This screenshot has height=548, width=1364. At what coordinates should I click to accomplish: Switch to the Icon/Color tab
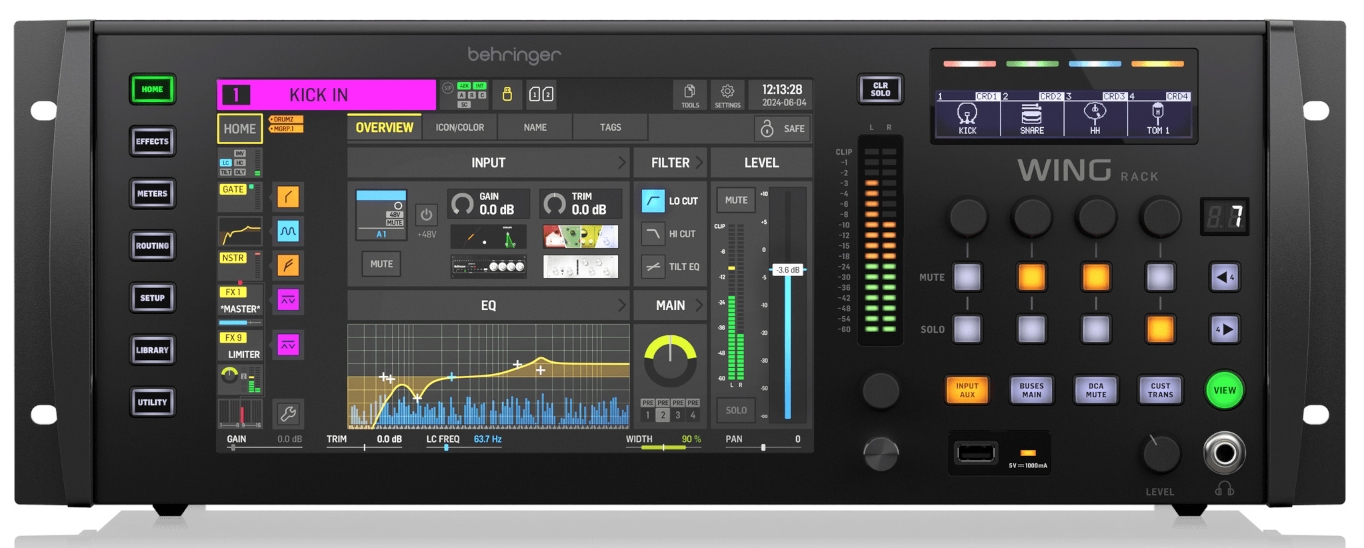(x=459, y=128)
